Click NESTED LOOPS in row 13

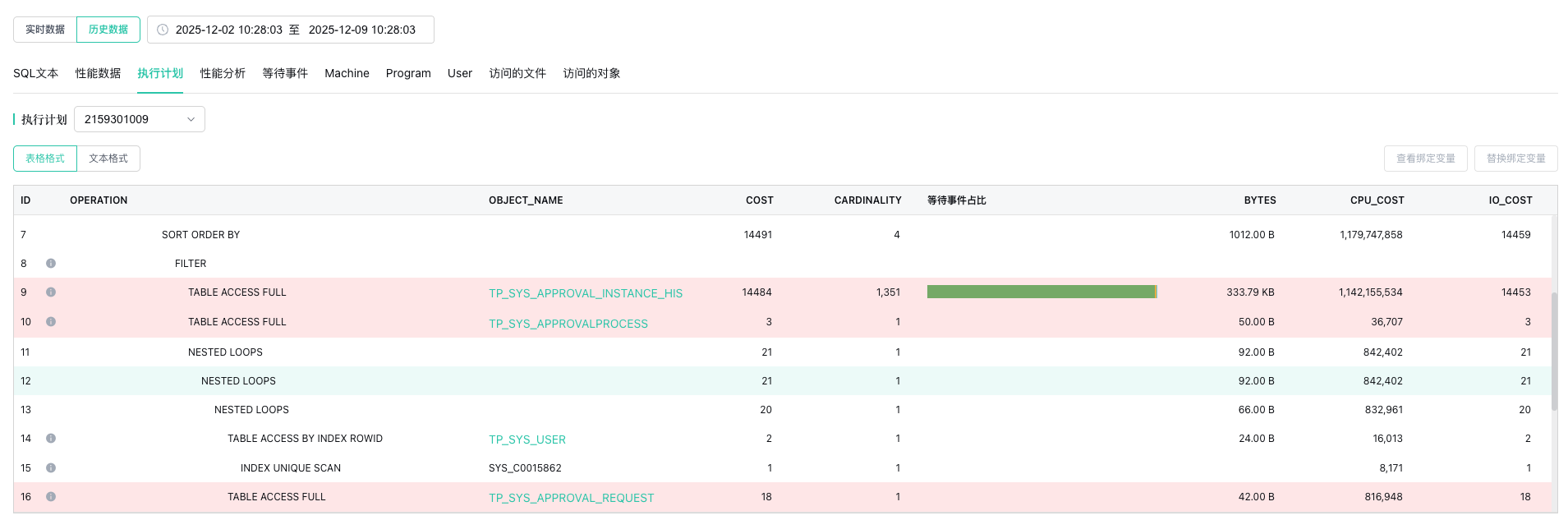[x=251, y=410]
